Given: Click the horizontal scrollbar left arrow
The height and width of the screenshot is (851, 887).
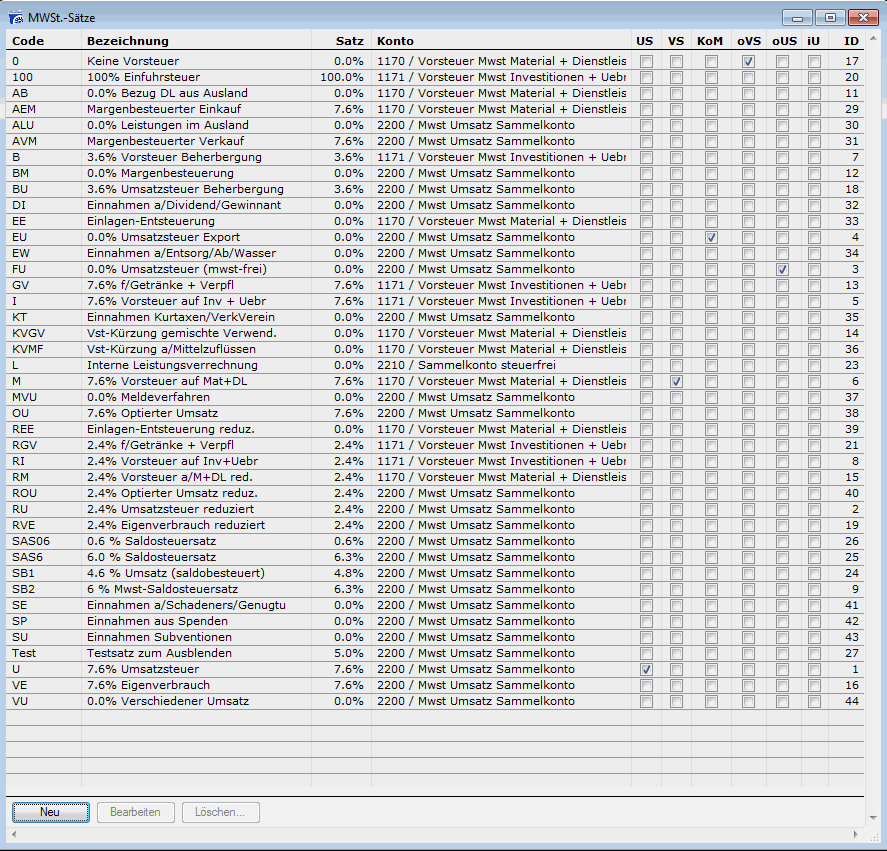Looking at the screenshot, I should 13,834.
